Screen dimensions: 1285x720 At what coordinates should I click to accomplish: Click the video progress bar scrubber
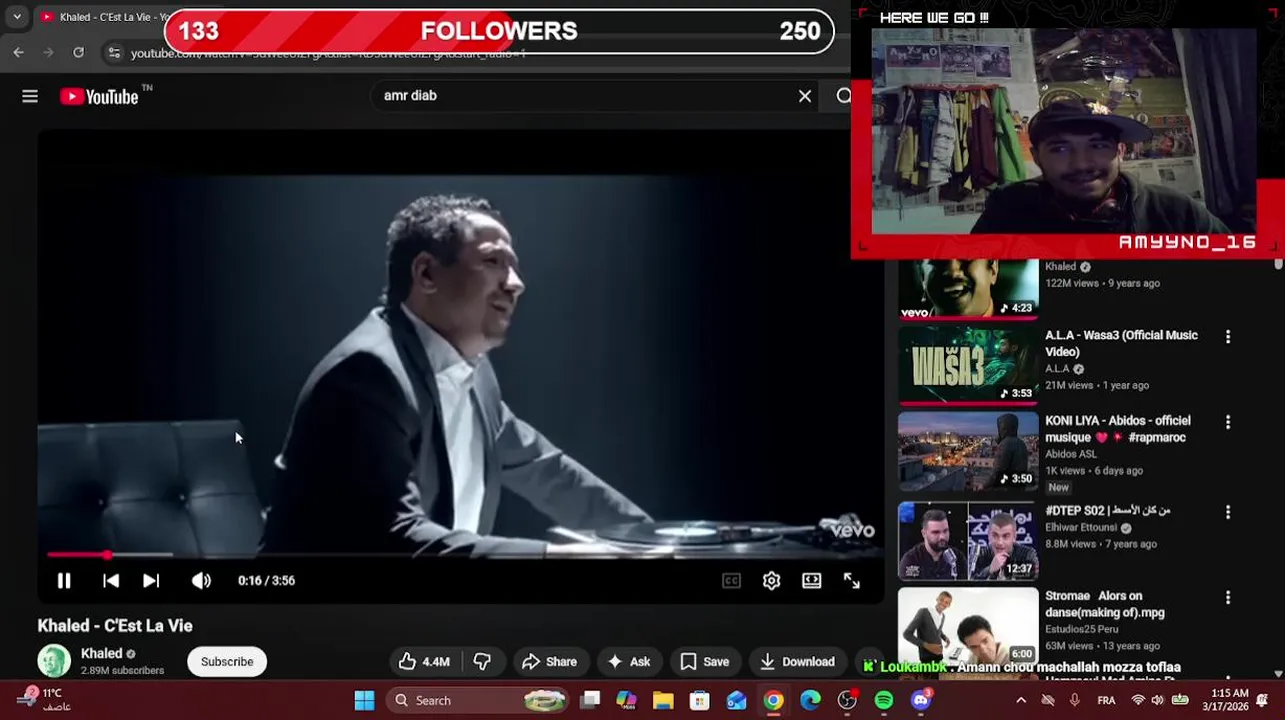(107, 554)
